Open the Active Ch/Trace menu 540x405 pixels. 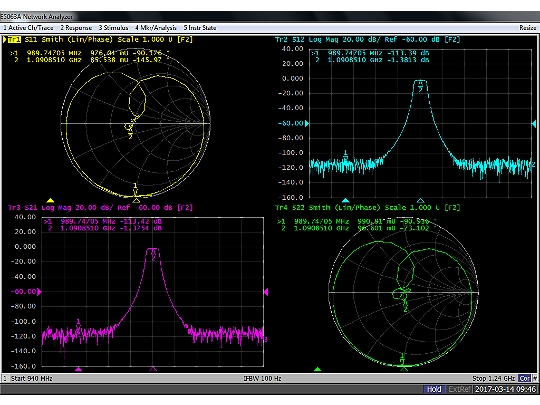coord(28,28)
